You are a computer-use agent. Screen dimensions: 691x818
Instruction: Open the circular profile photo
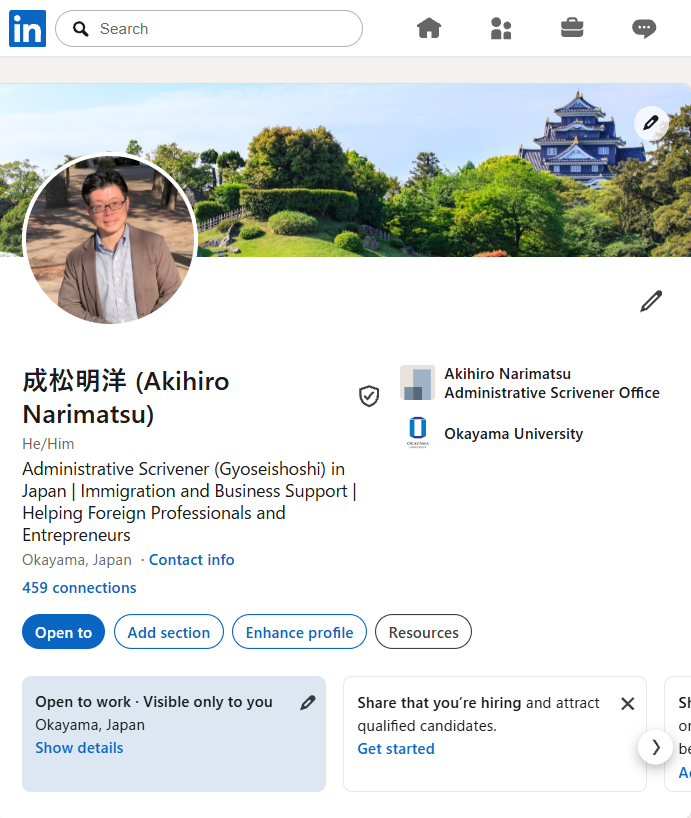tap(109, 239)
